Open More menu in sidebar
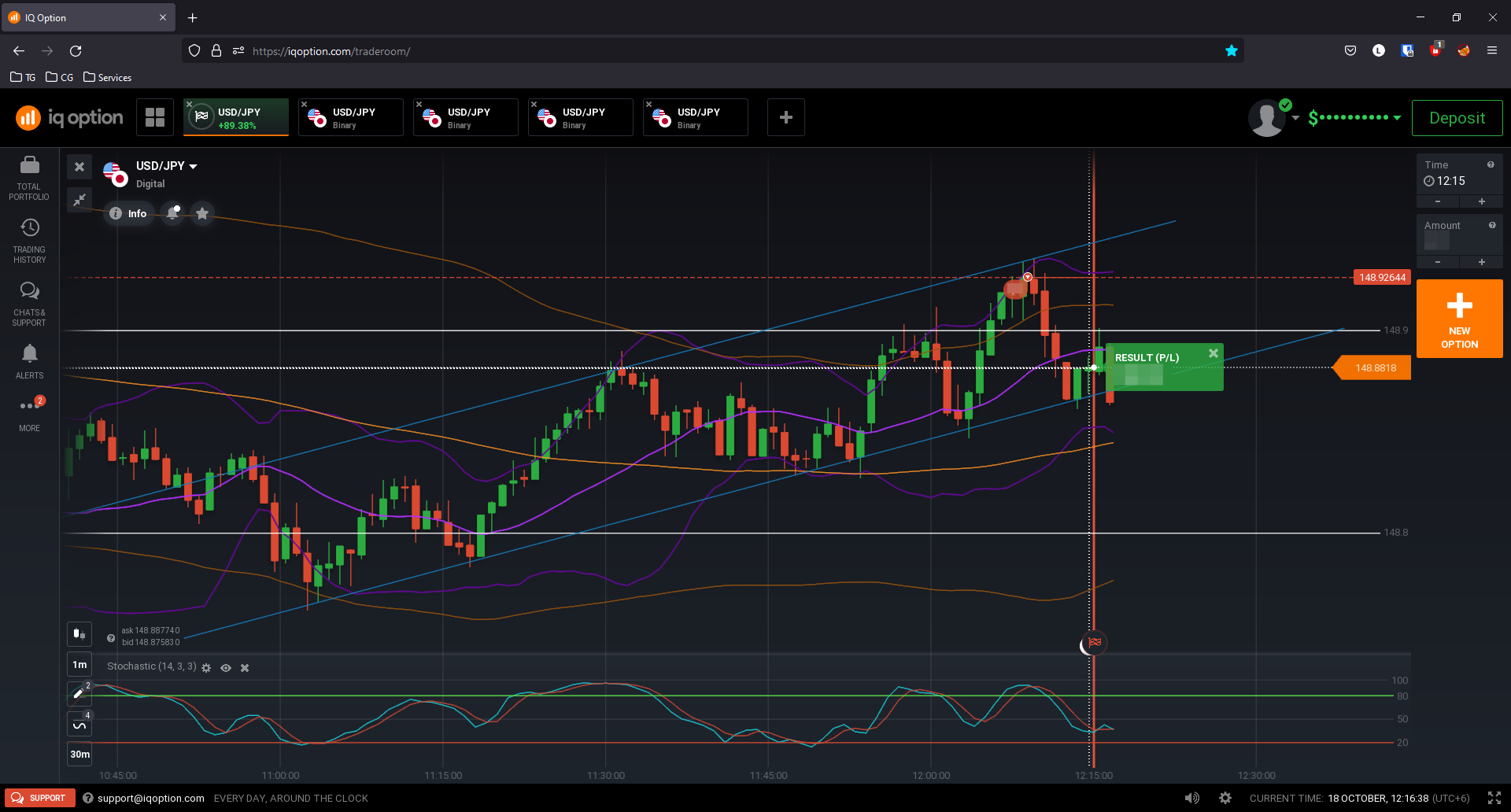 [x=30, y=414]
